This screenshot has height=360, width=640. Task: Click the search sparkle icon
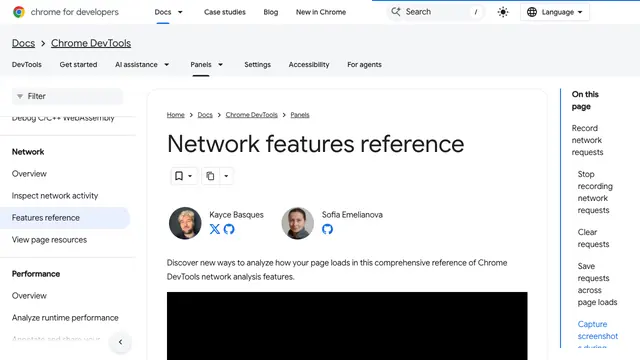[x=396, y=12]
